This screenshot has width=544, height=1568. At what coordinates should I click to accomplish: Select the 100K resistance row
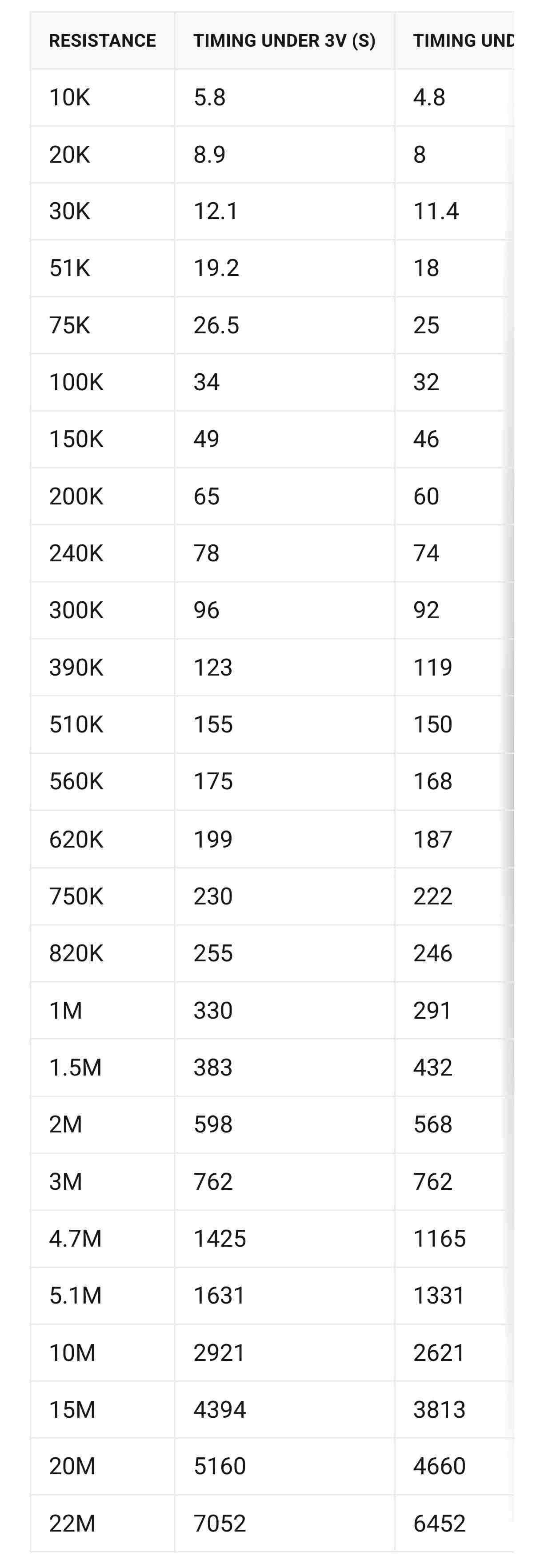coord(272,382)
